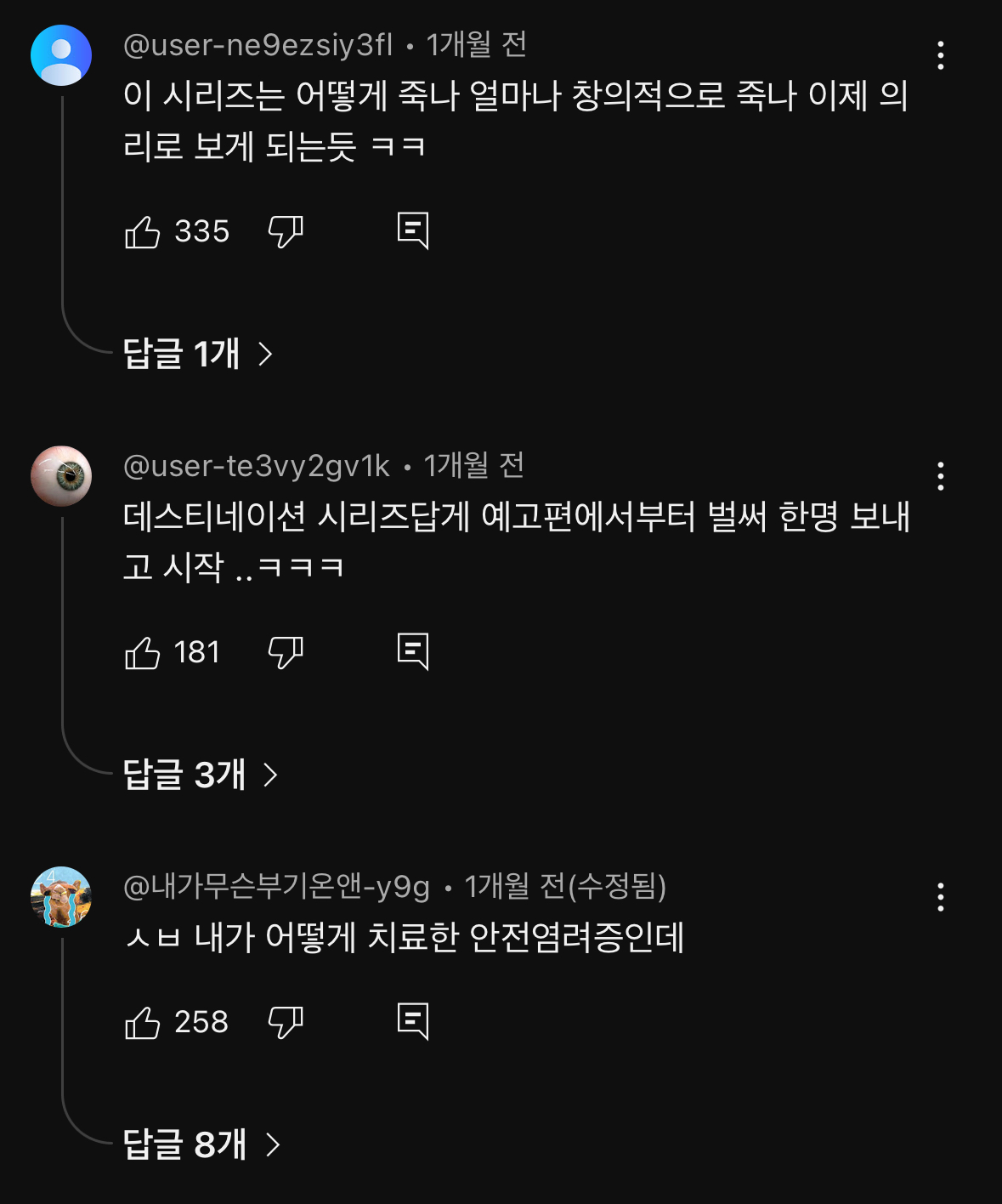
Task: Expand the 답글 8개 replies
Action: coord(201,1144)
